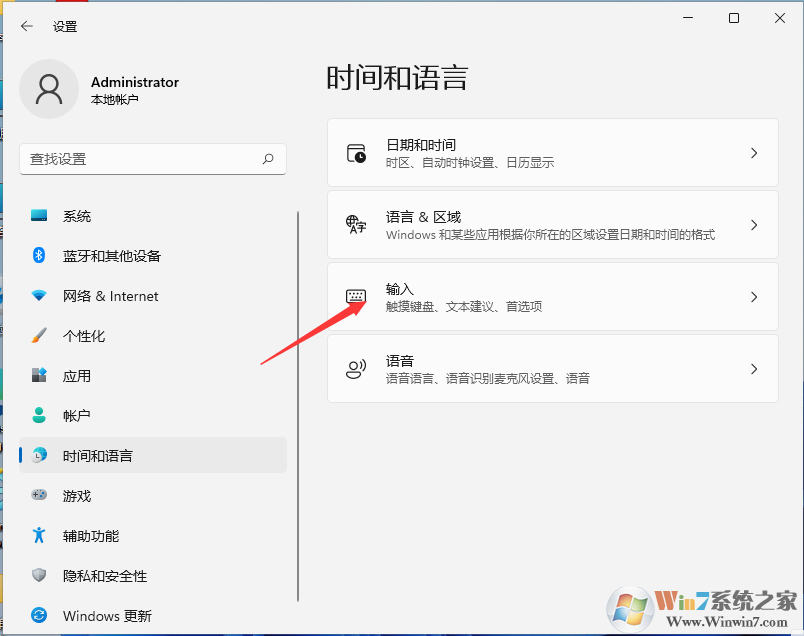The image size is (804, 636).
Task: Click the back arrow button
Action: coord(26,27)
